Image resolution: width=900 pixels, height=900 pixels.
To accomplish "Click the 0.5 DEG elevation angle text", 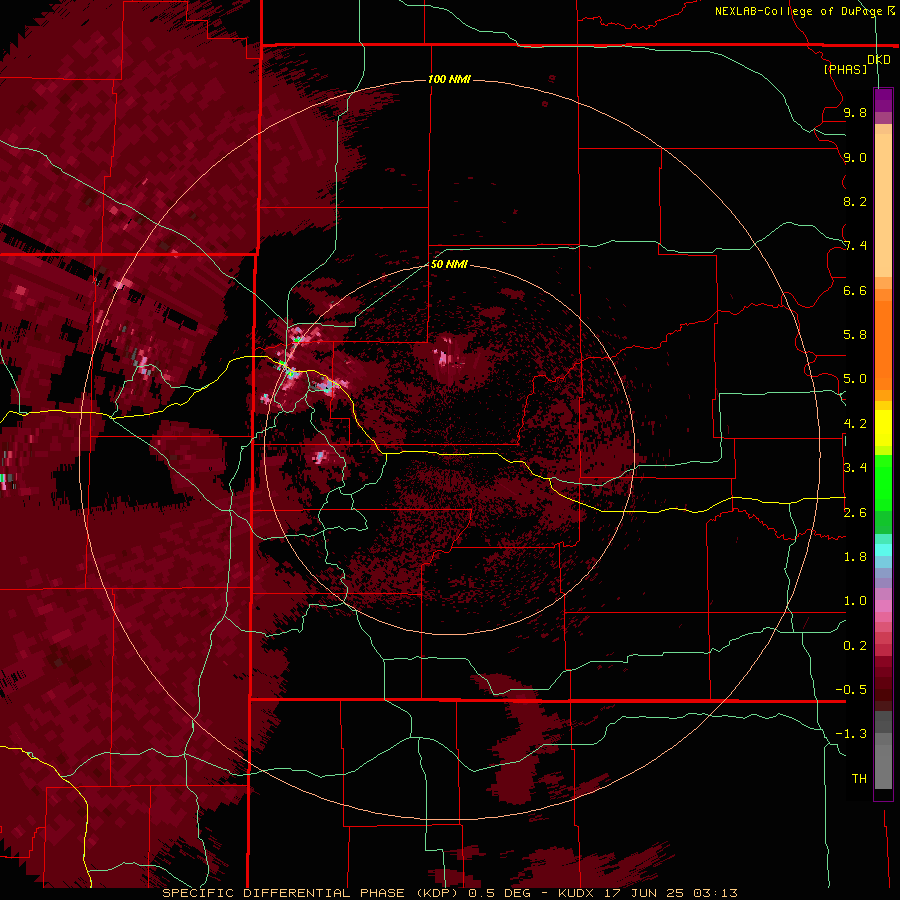I will (x=499, y=893).
